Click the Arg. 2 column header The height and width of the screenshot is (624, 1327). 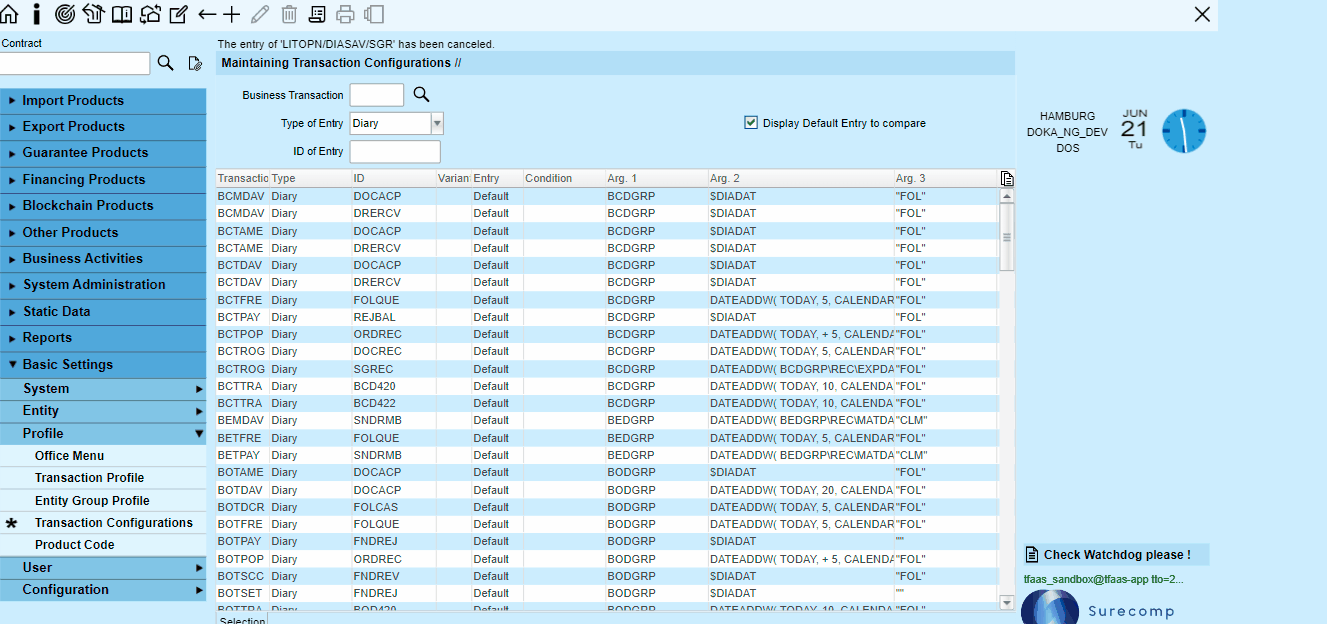800,178
